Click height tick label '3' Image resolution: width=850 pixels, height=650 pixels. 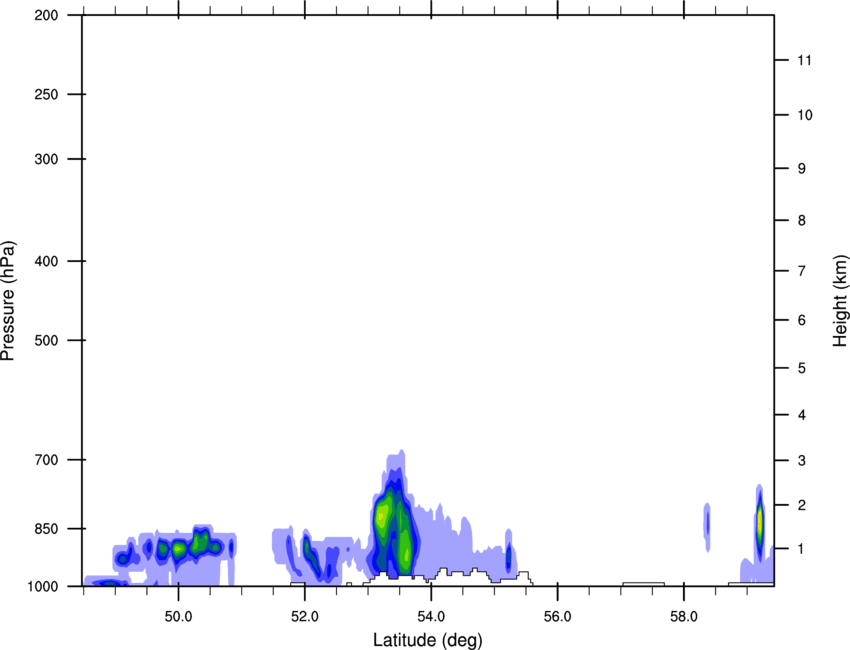pyautogui.click(x=802, y=461)
